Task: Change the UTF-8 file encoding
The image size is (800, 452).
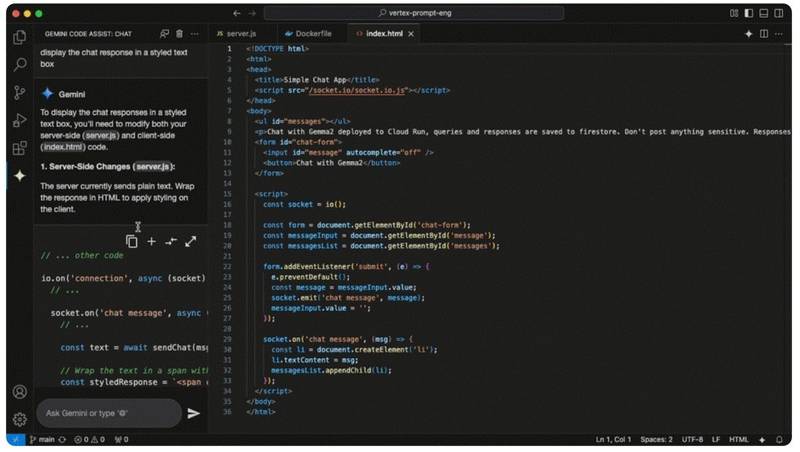Action: point(692,440)
